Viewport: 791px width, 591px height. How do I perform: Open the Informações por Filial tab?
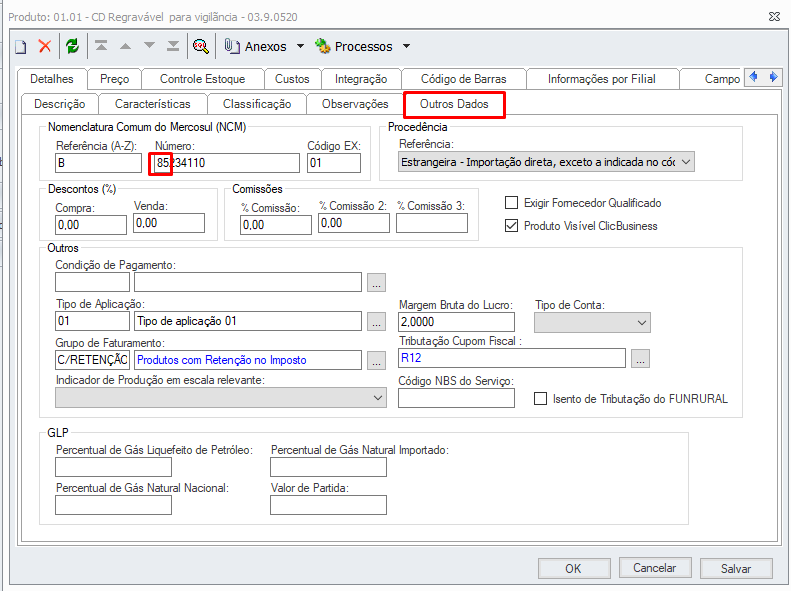point(601,79)
